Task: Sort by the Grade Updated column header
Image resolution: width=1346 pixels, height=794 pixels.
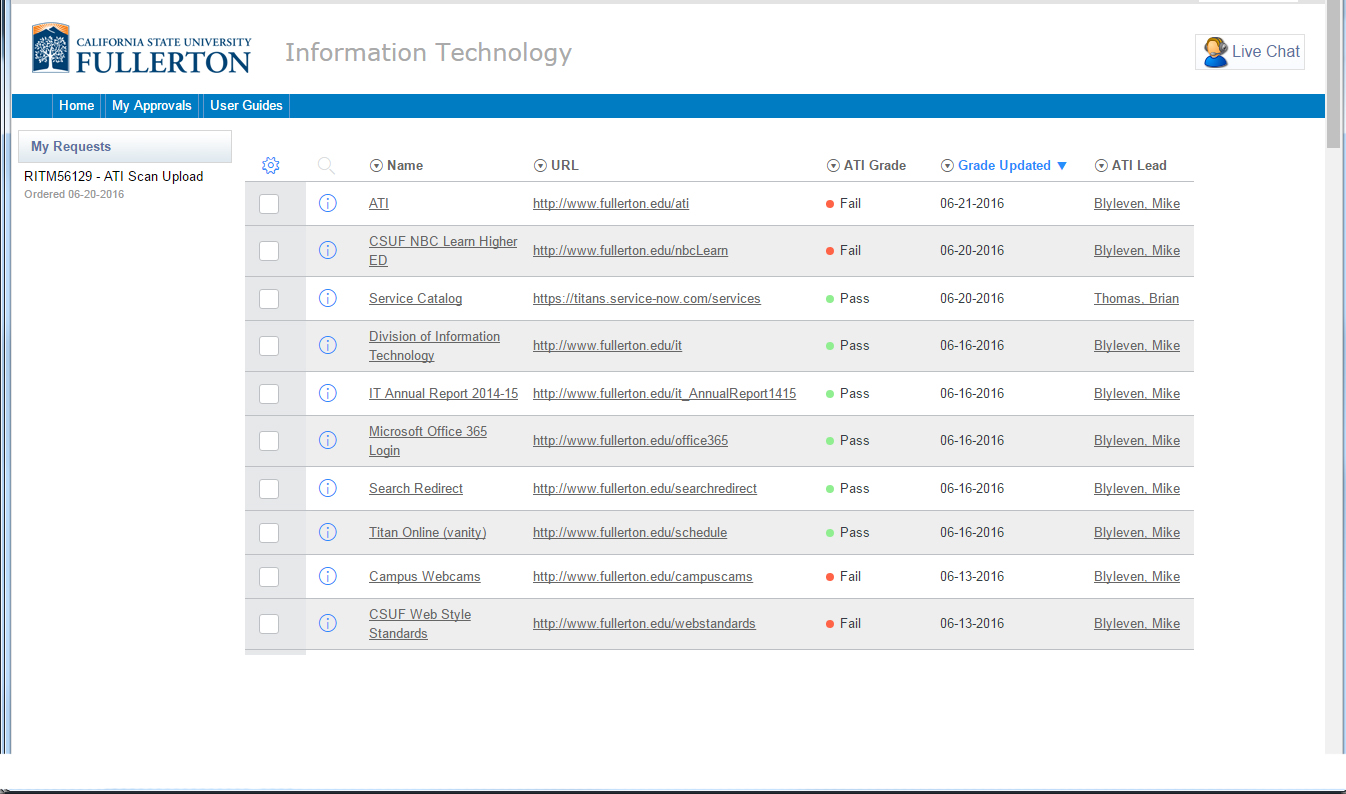Action: 1004,166
